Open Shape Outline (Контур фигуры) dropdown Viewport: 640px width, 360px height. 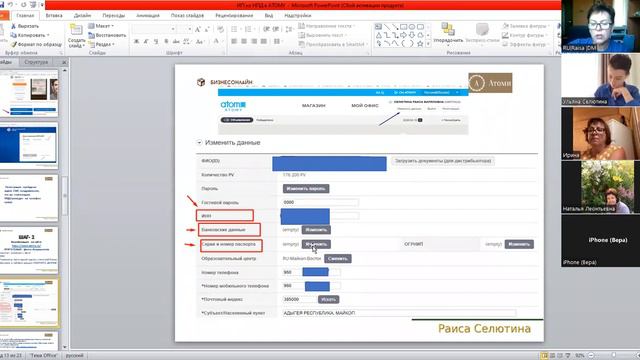tap(526, 35)
